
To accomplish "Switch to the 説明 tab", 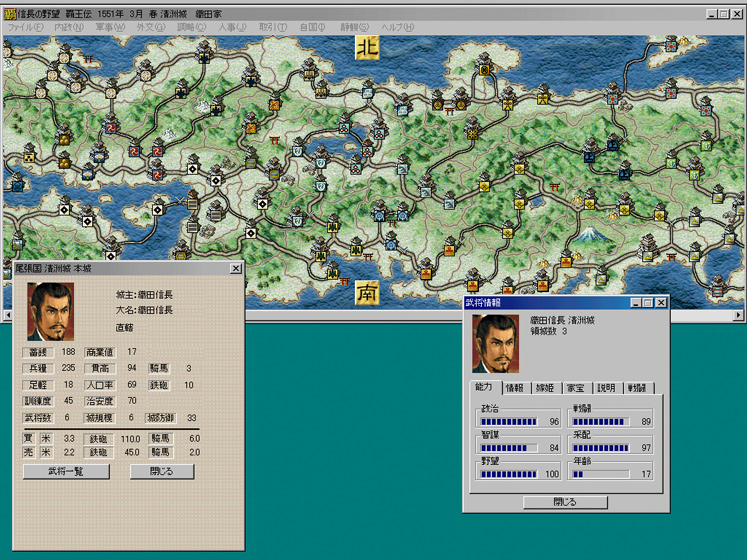I will [x=606, y=388].
